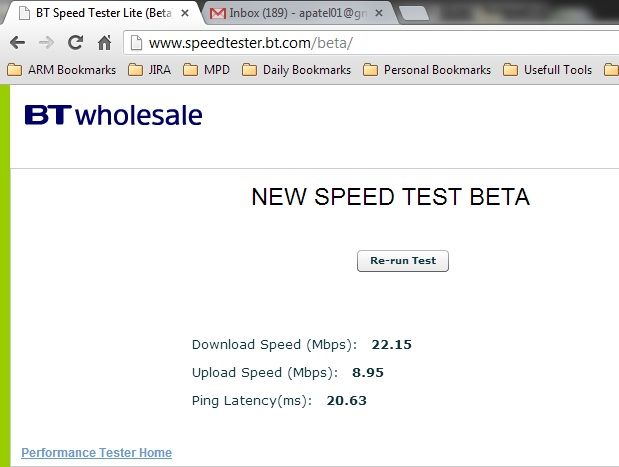The image size is (619, 467).
Task: Click the upload speed value 8.95
Action: click(368, 373)
